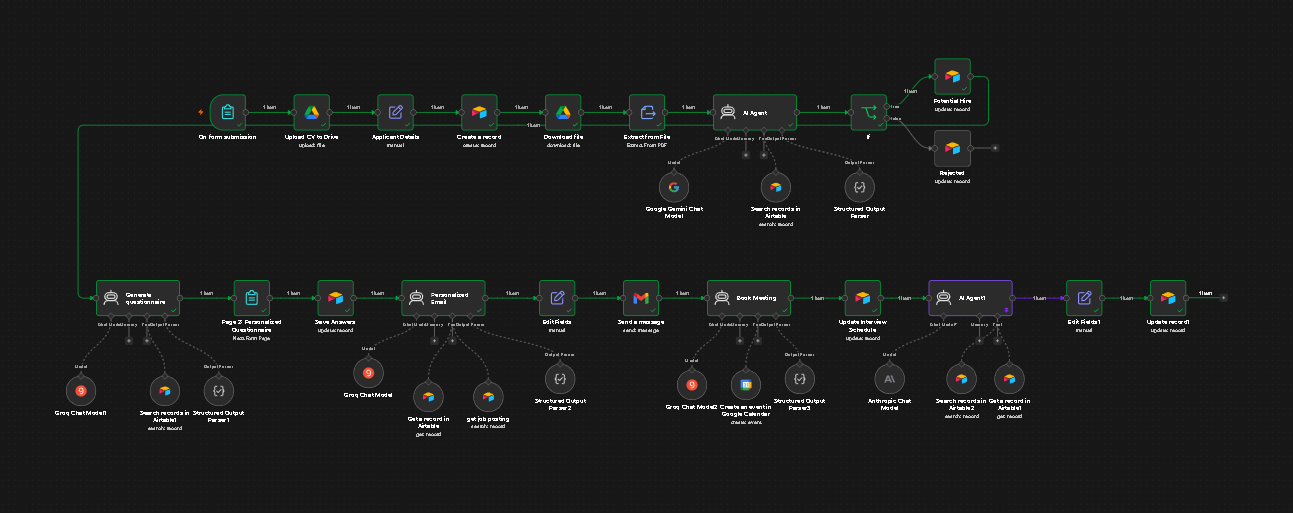This screenshot has width=1293, height=513.
Task: Select Create an event in Google Calendar node
Action: pyautogui.click(x=745, y=385)
